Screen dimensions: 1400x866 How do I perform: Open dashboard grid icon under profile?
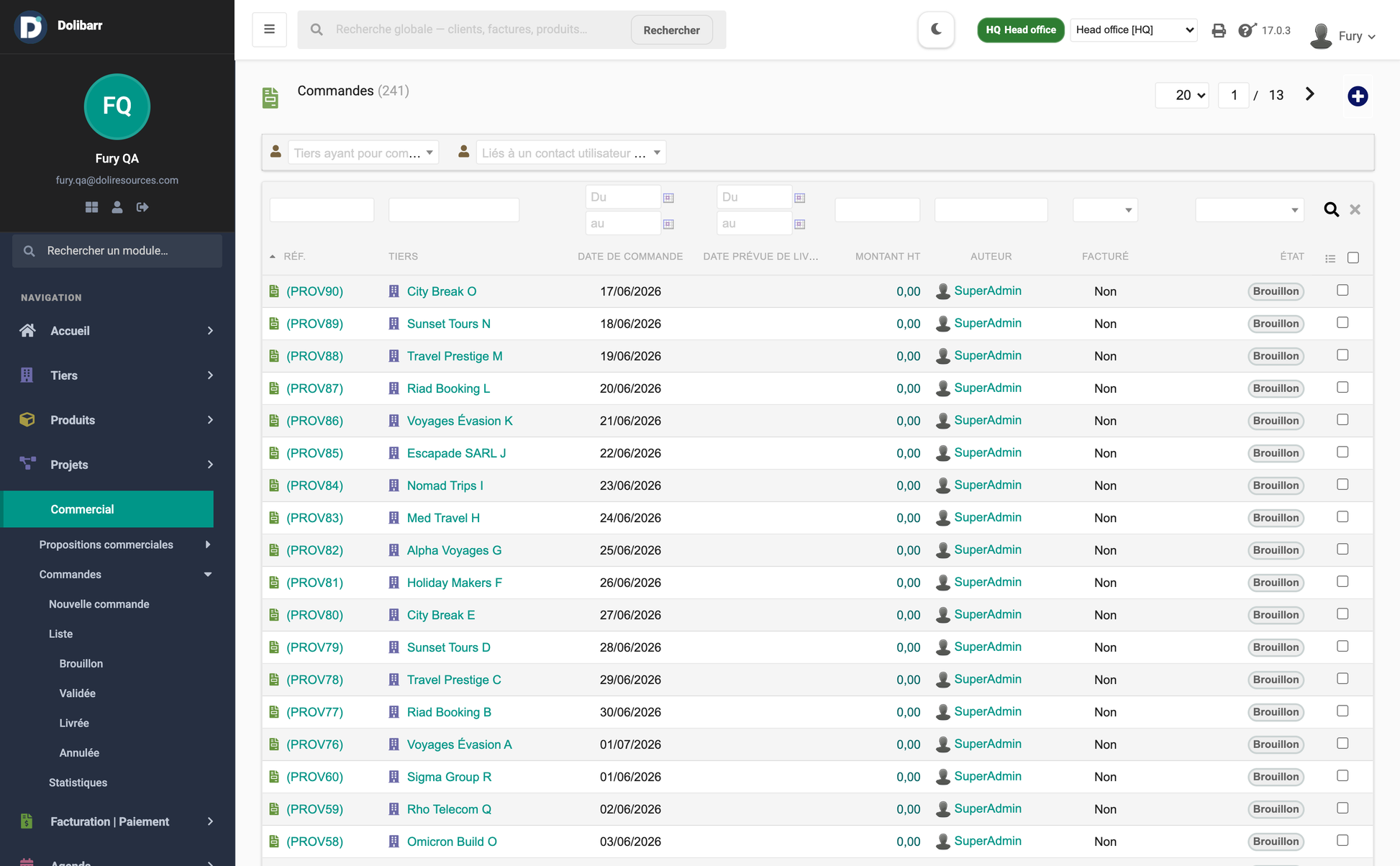tap(91, 207)
